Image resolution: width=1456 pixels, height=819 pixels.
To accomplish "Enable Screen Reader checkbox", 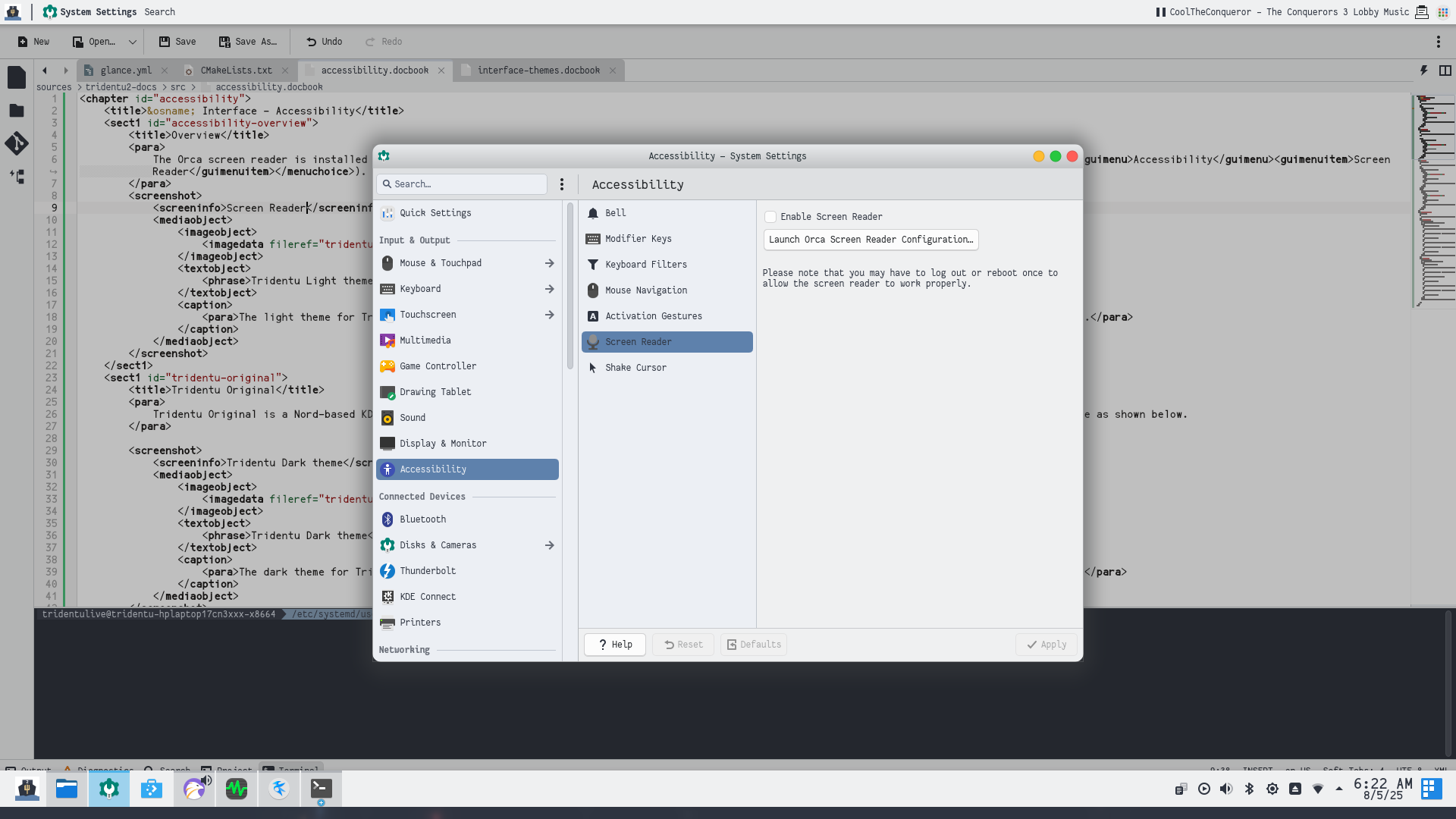I will pos(770,217).
